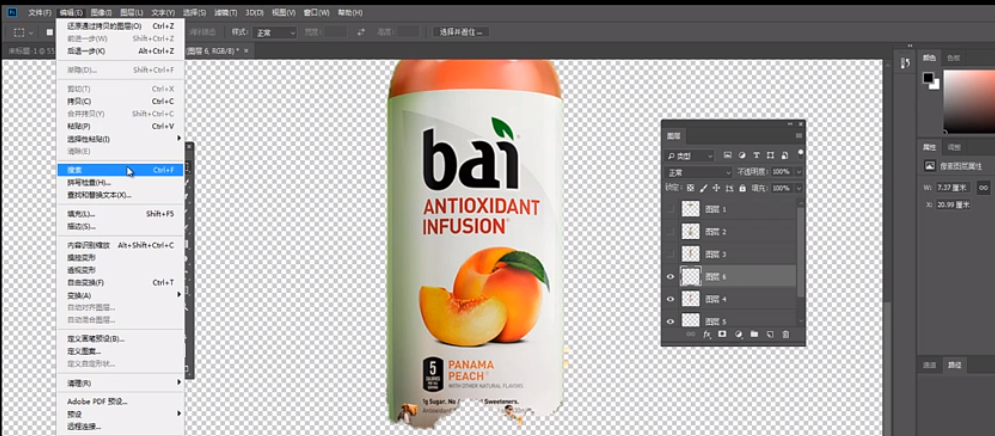Click the prevent artboard auto-nesting lock icon
This screenshot has width=995, height=436.
730,188
